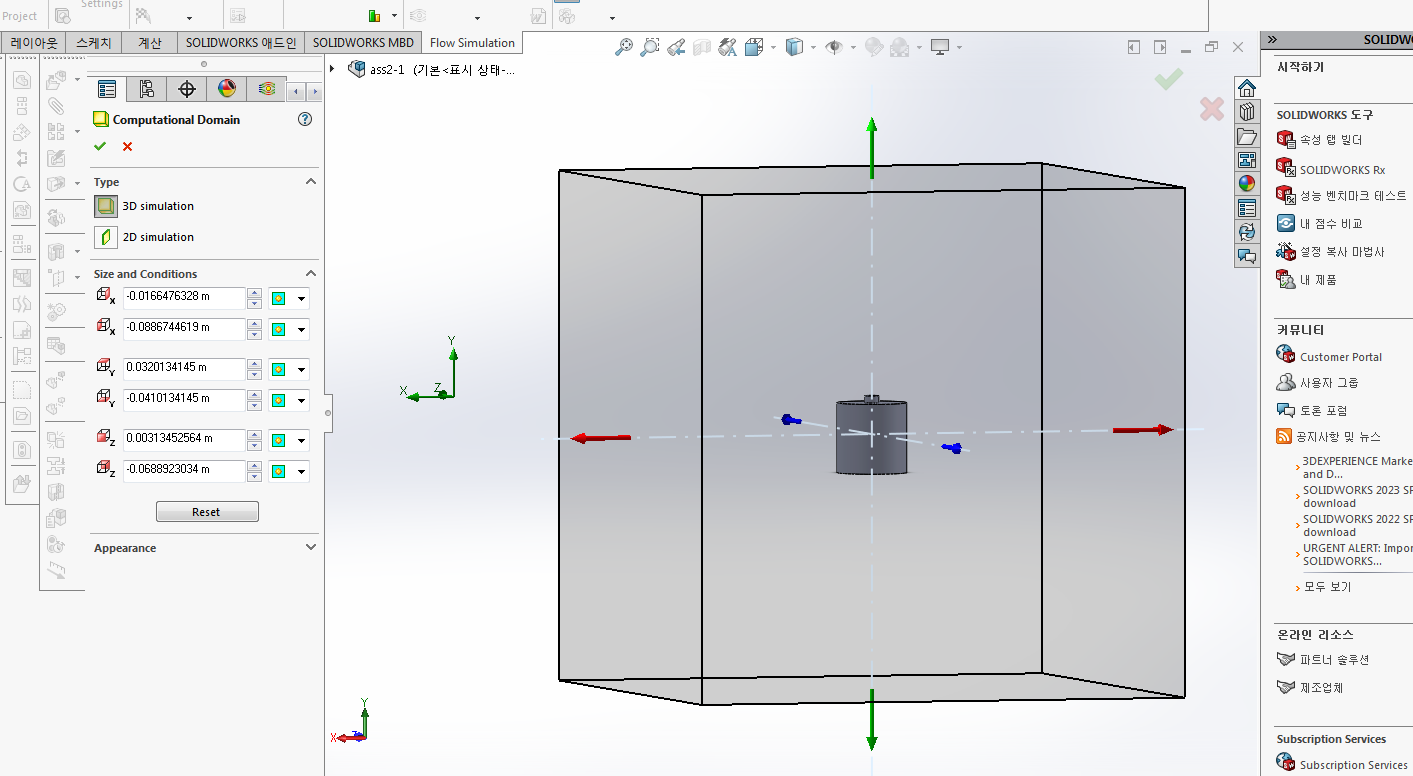
Task: Open Customer Portal link
Action: pyautogui.click(x=1341, y=357)
